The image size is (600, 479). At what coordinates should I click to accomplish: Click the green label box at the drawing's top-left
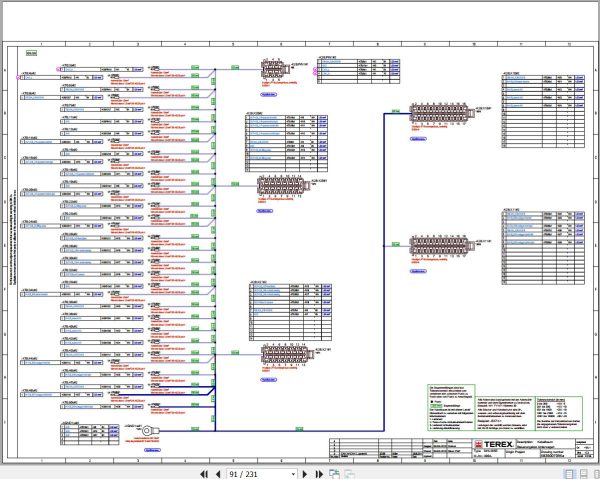pos(31,53)
